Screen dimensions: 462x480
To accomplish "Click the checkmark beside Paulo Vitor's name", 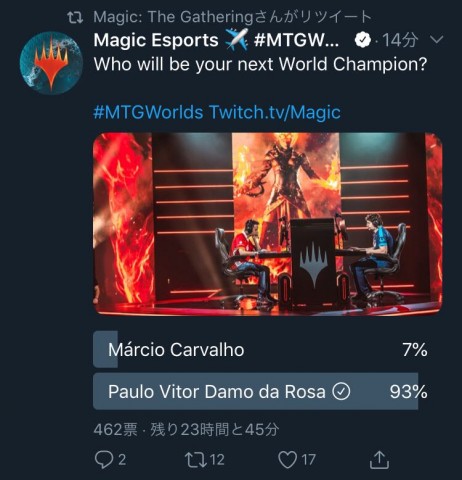I will [x=341, y=391].
